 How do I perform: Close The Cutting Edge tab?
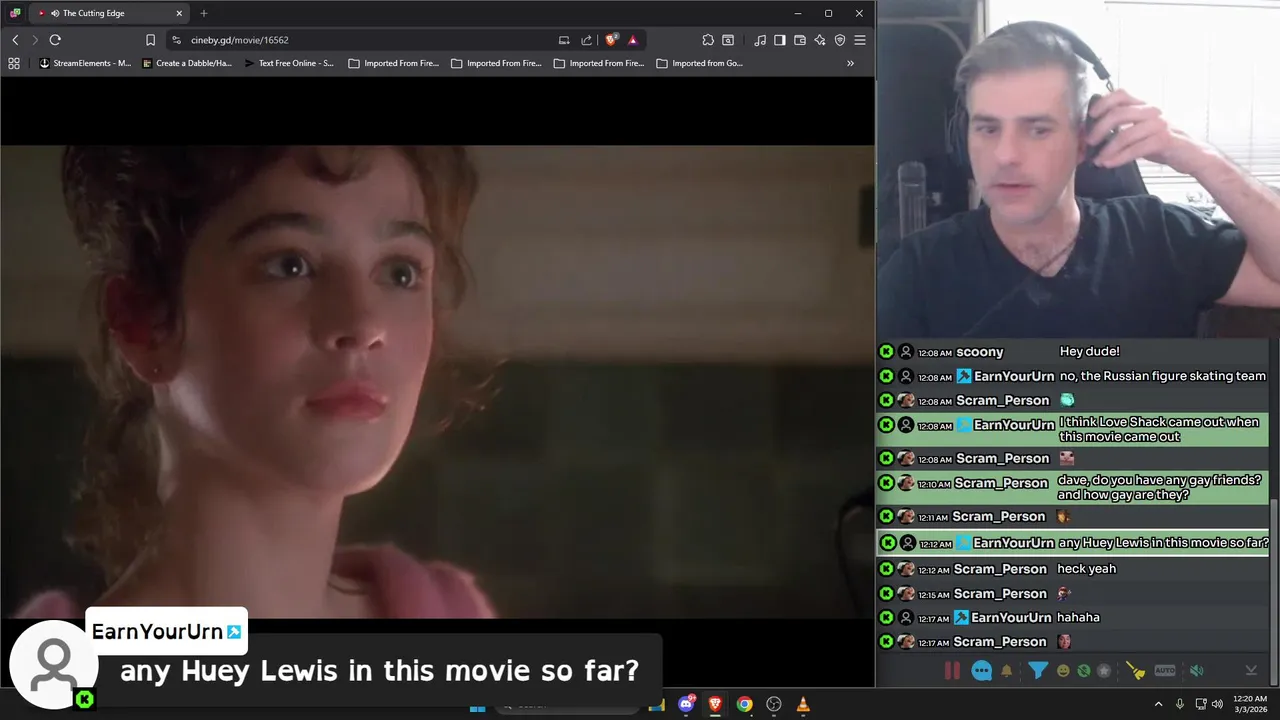click(x=179, y=13)
